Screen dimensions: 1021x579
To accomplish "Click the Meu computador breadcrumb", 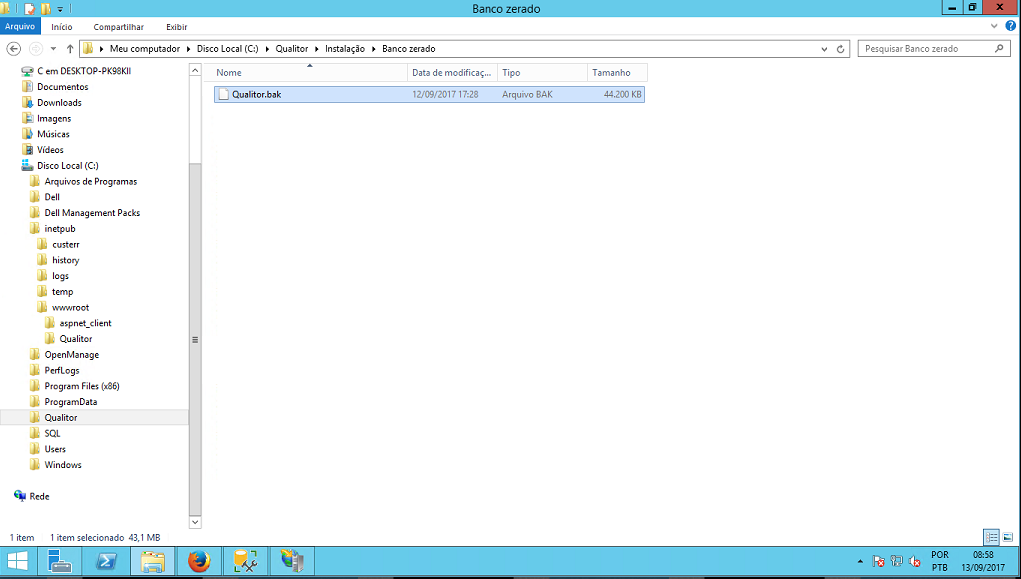I will coord(145,49).
